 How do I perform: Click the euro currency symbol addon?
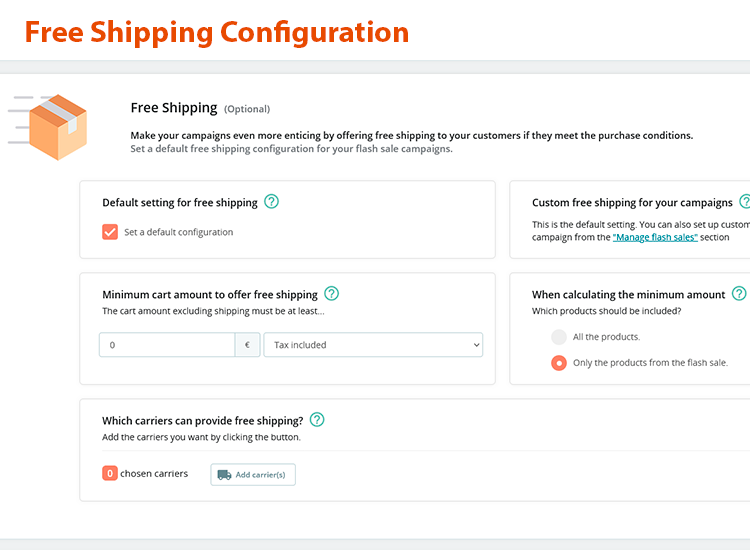pyautogui.click(x=248, y=345)
